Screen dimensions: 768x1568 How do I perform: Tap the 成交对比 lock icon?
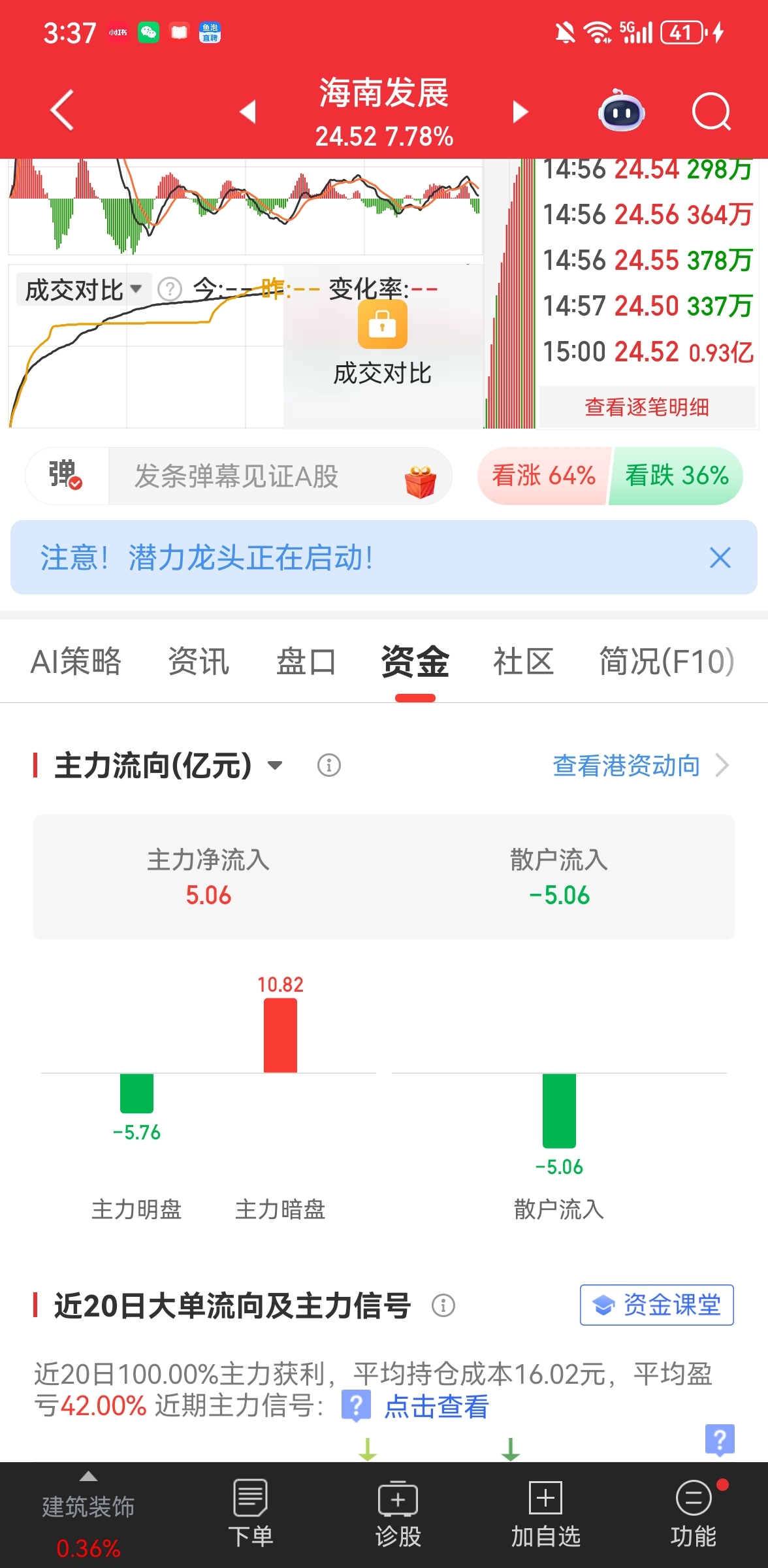pyautogui.click(x=382, y=325)
